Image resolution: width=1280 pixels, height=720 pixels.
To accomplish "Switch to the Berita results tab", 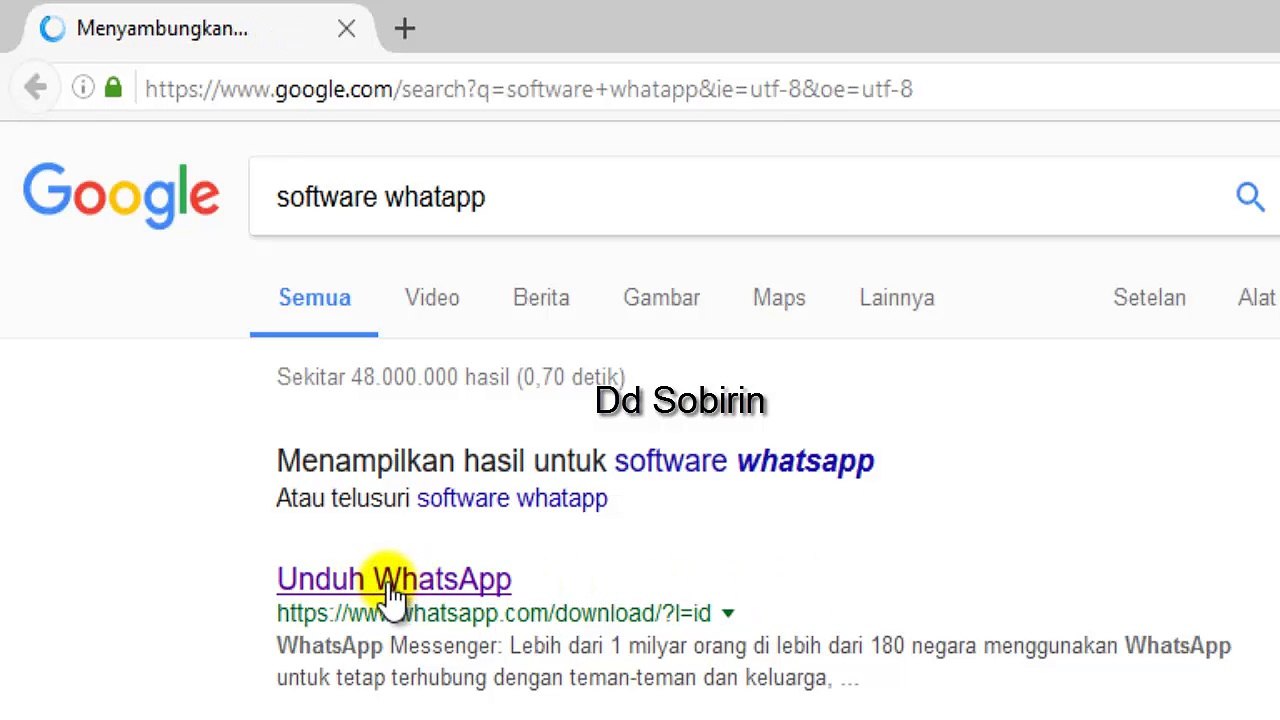I will [541, 298].
